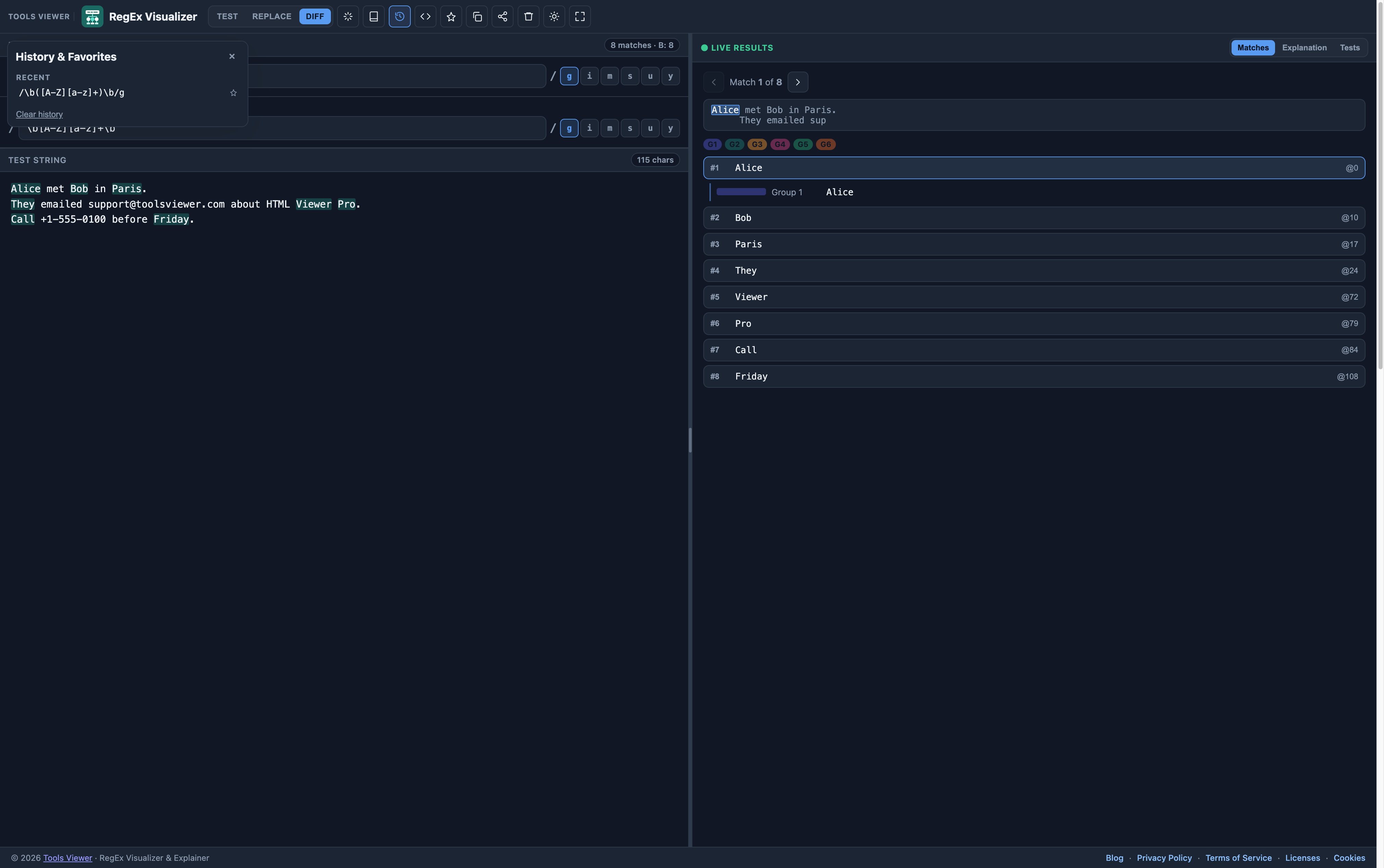Switch to REPLACE mode
1384x868 pixels.
pyautogui.click(x=272, y=16)
